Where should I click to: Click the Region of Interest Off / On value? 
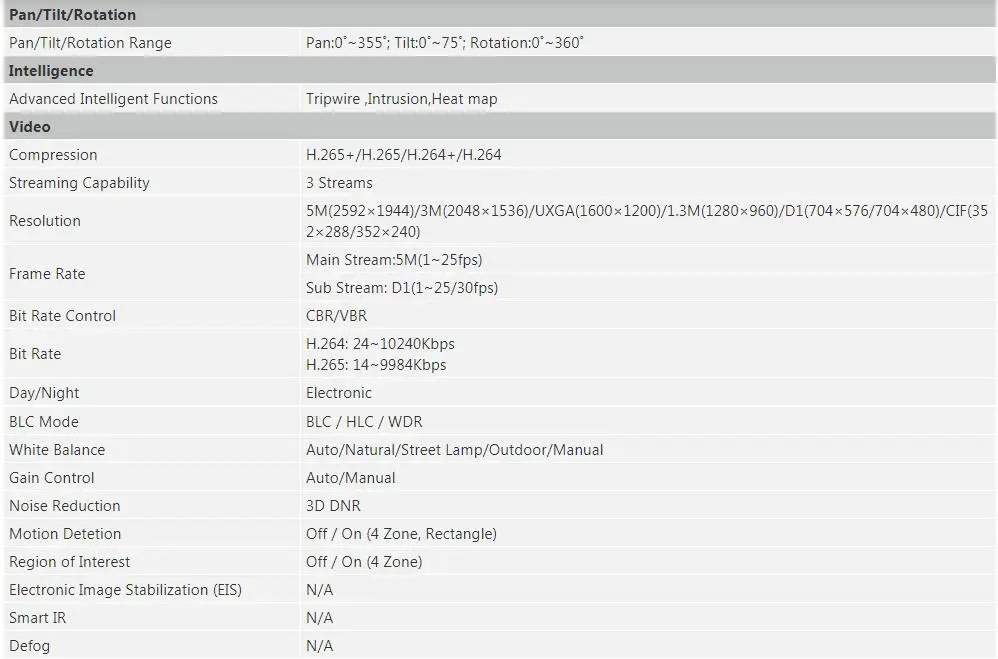click(364, 562)
